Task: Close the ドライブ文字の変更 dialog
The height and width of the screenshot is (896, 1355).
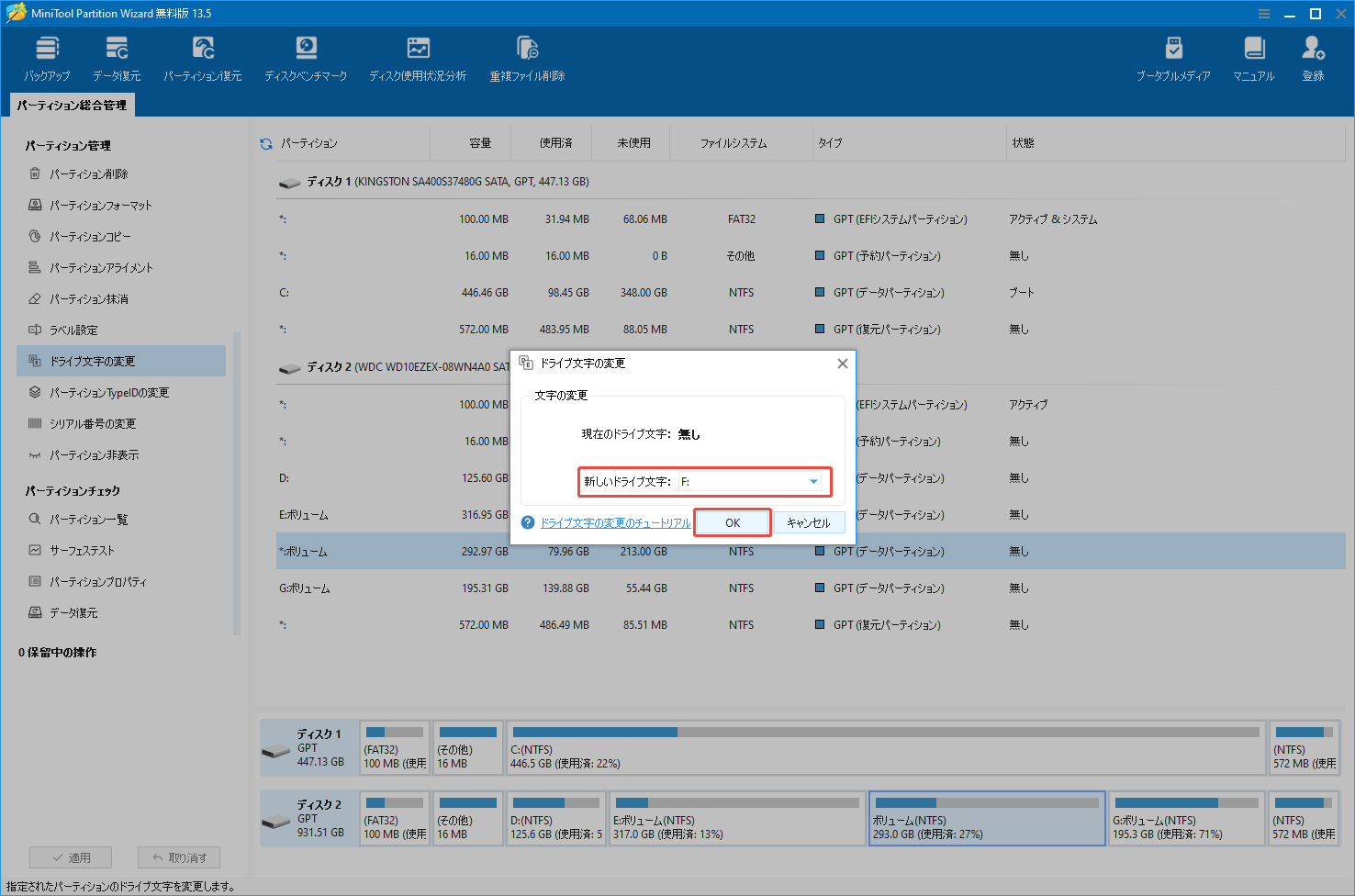Action: pyautogui.click(x=842, y=364)
